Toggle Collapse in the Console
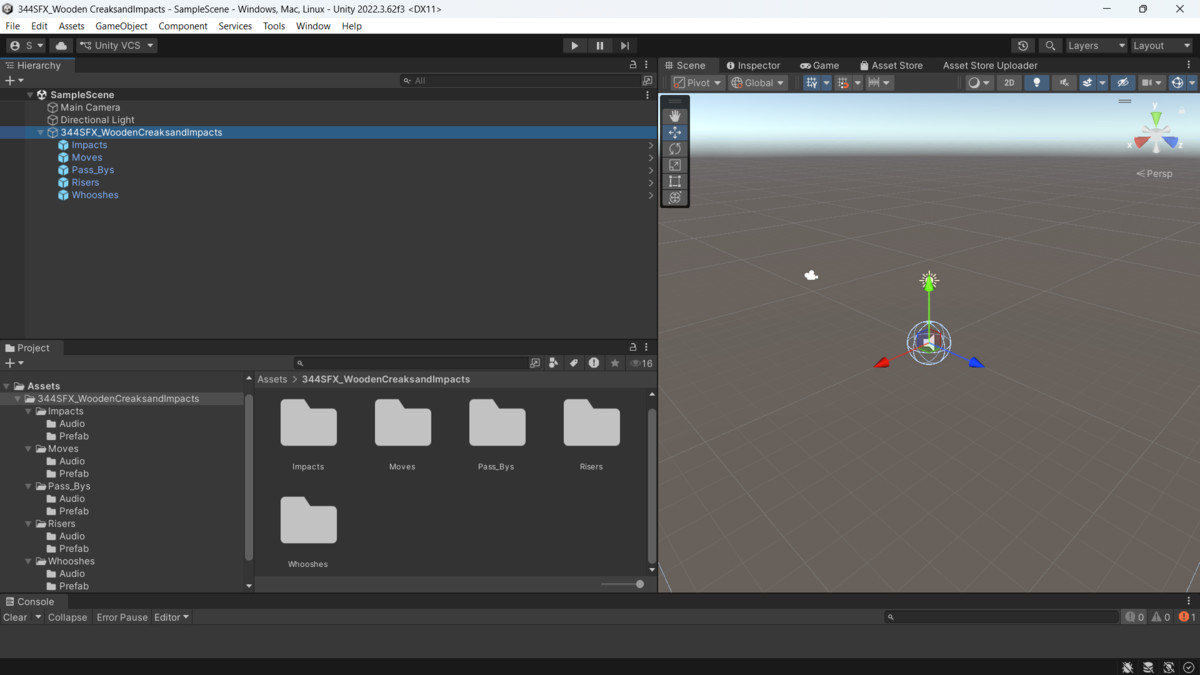 point(67,617)
